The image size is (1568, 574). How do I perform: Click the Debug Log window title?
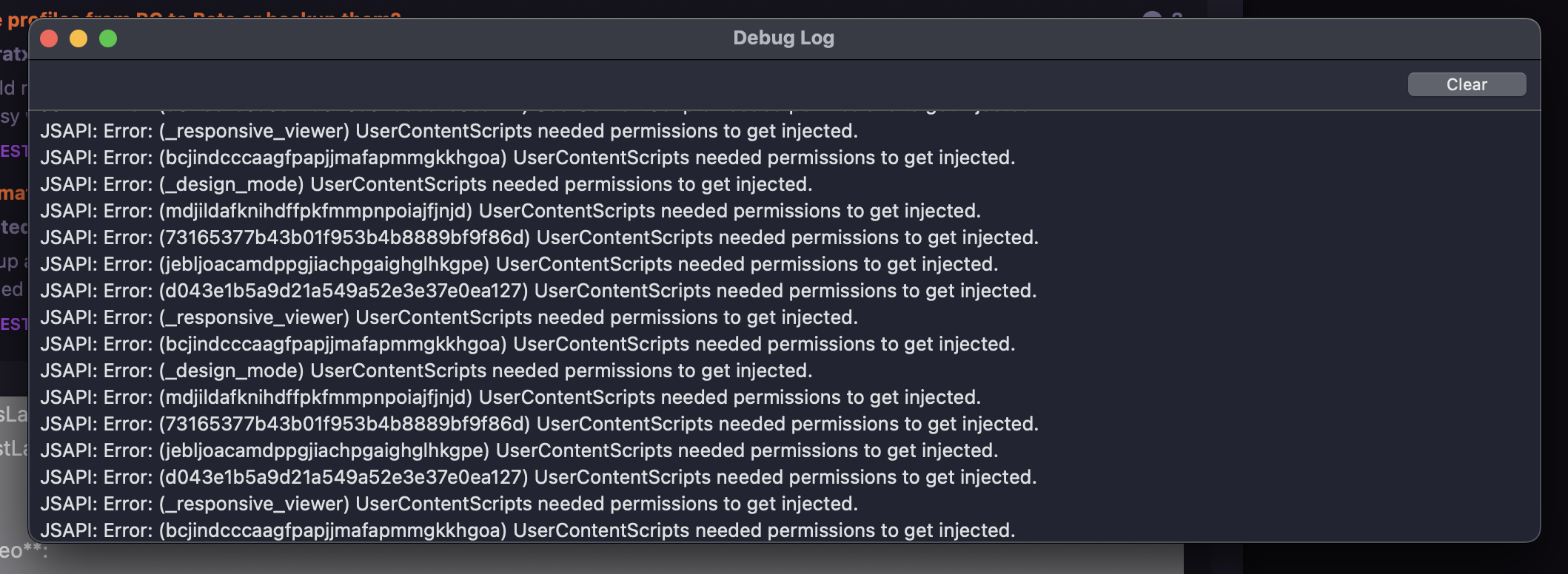pyautogui.click(x=783, y=38)
